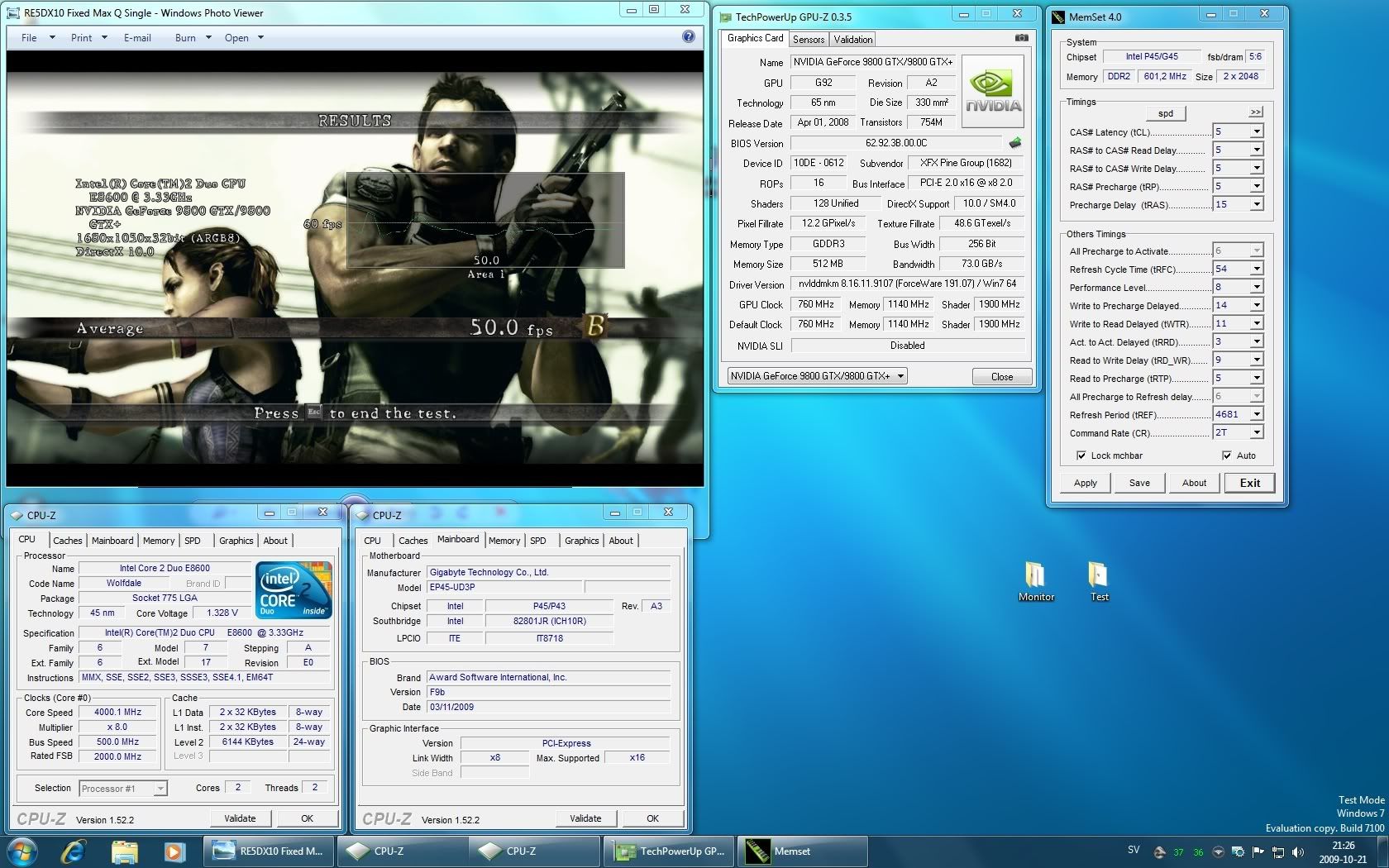Click OK in CPU-Z CPU window
This screenshot has width=1389, height=868.
click(x=307, y=818)
